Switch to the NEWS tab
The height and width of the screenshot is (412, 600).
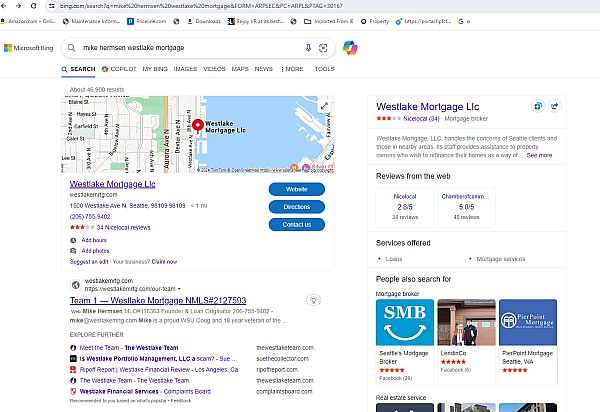click(264, 69)
